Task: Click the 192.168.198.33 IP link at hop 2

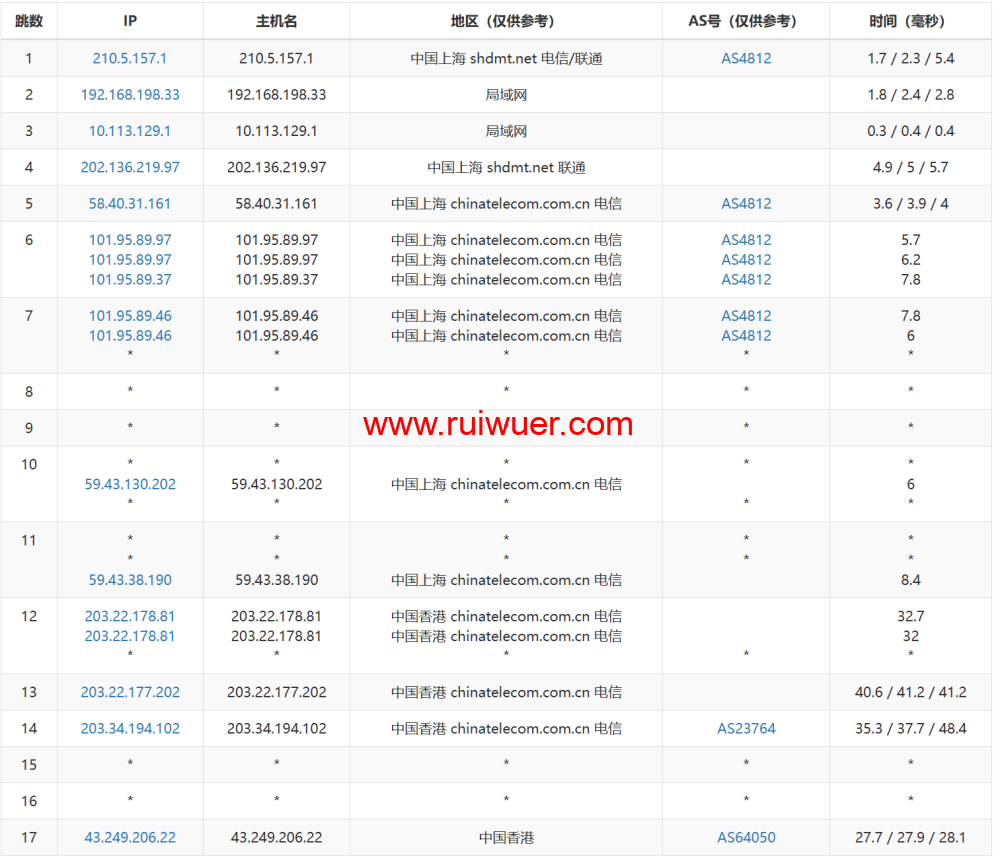Action: coord(130,95)
